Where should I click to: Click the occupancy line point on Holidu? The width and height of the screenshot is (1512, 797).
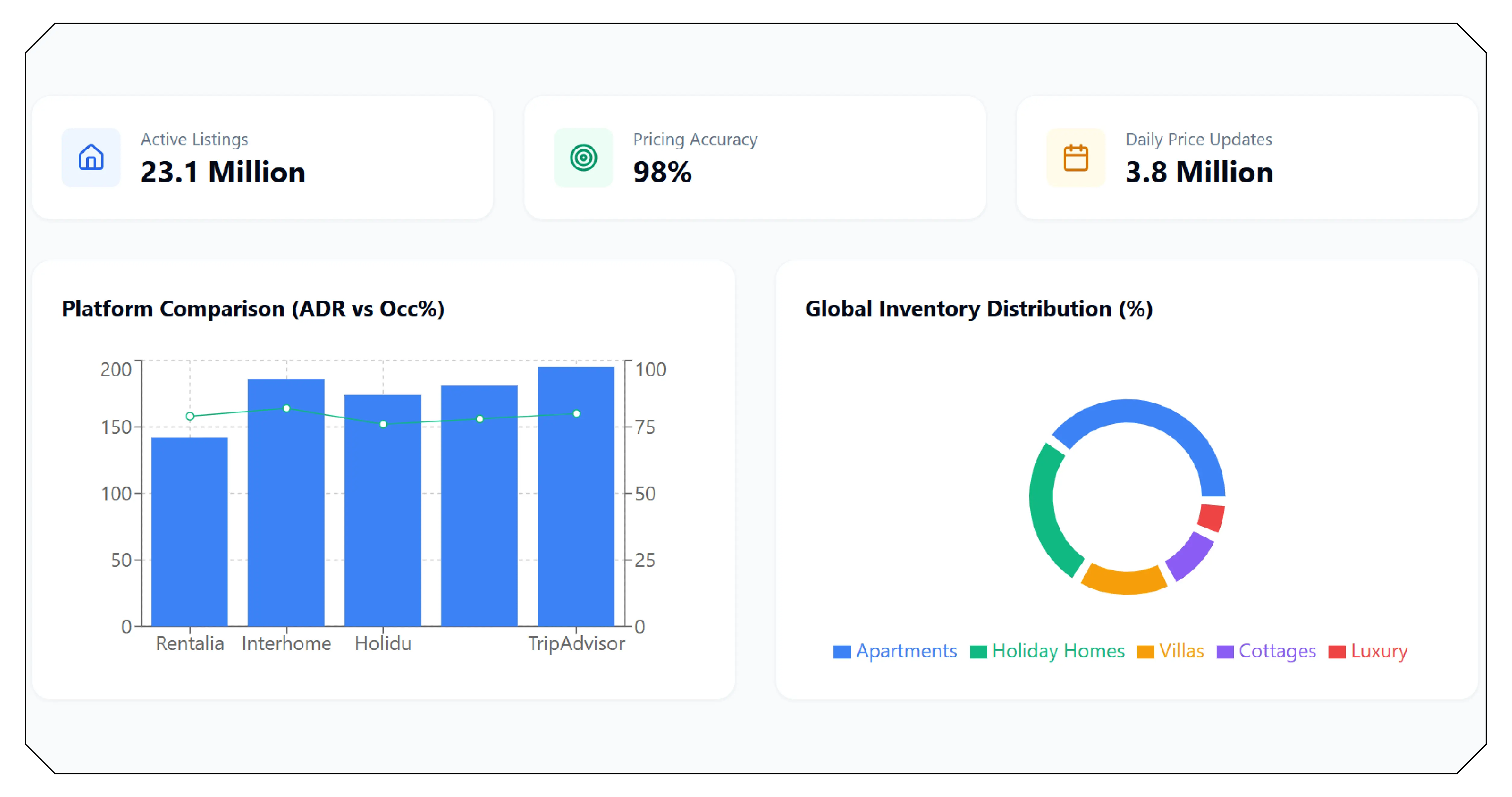point(383,424)
